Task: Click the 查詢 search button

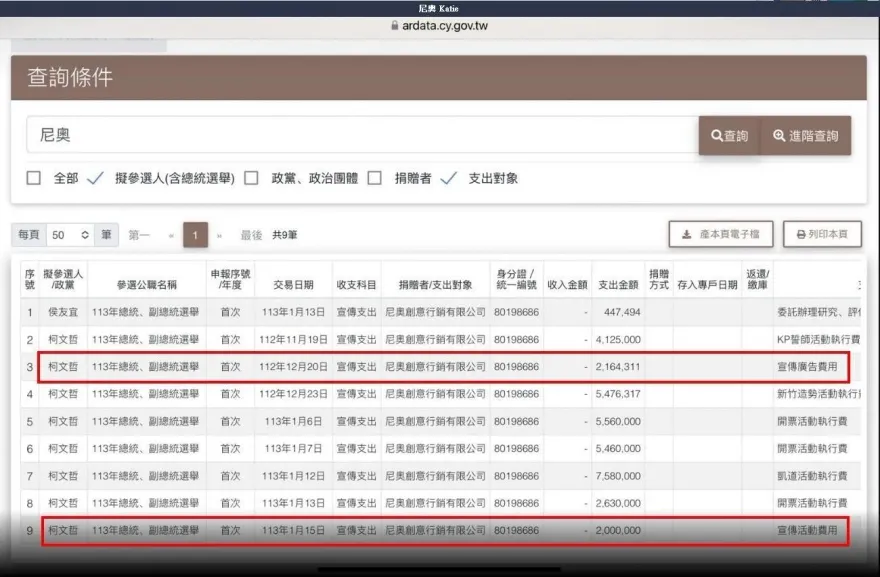Action: tap(729, 136)
